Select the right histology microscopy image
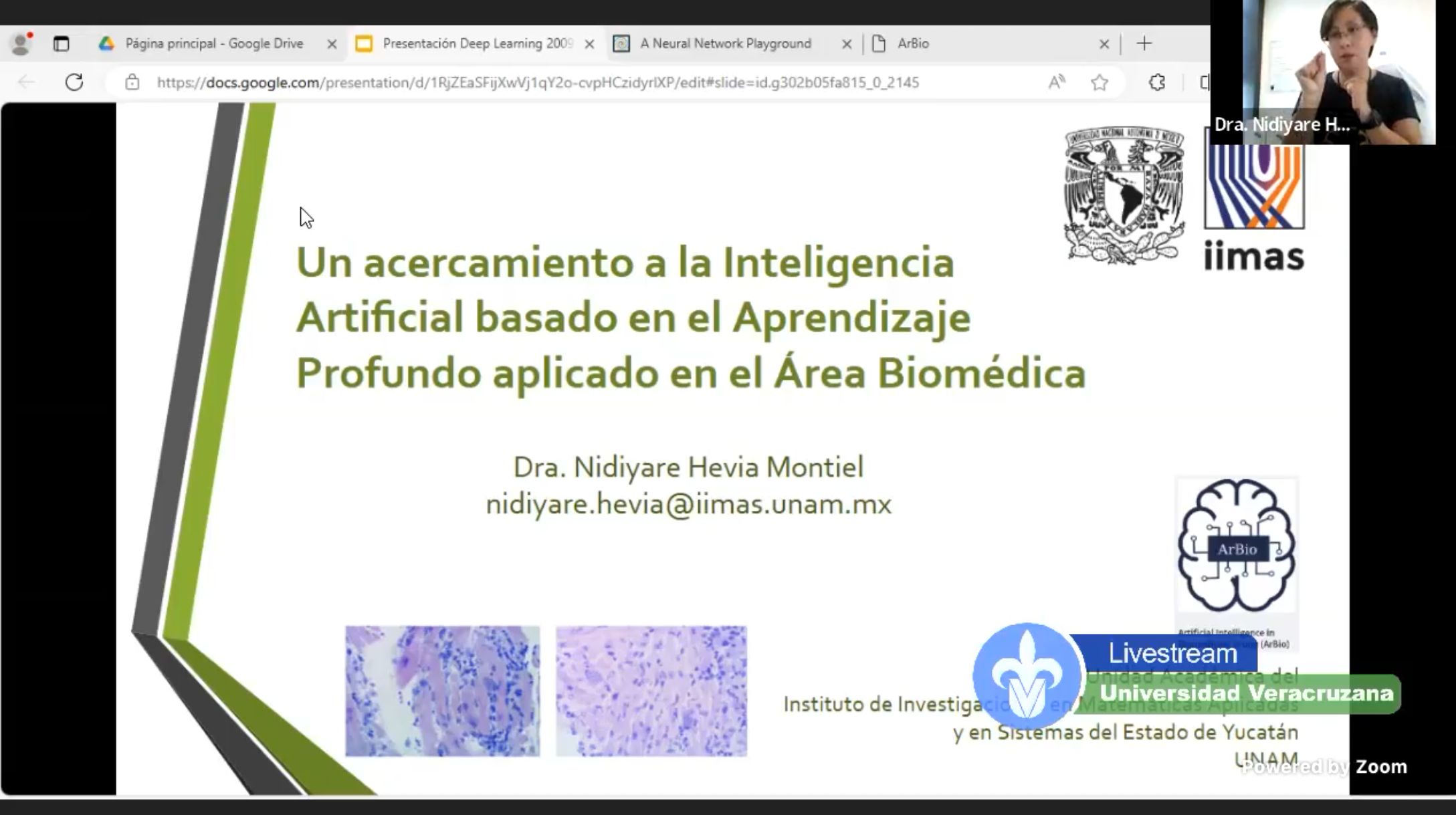Image resolution: width=1456 pixels, height=815 pixels. pyautogui.click(x=651, y=691)
